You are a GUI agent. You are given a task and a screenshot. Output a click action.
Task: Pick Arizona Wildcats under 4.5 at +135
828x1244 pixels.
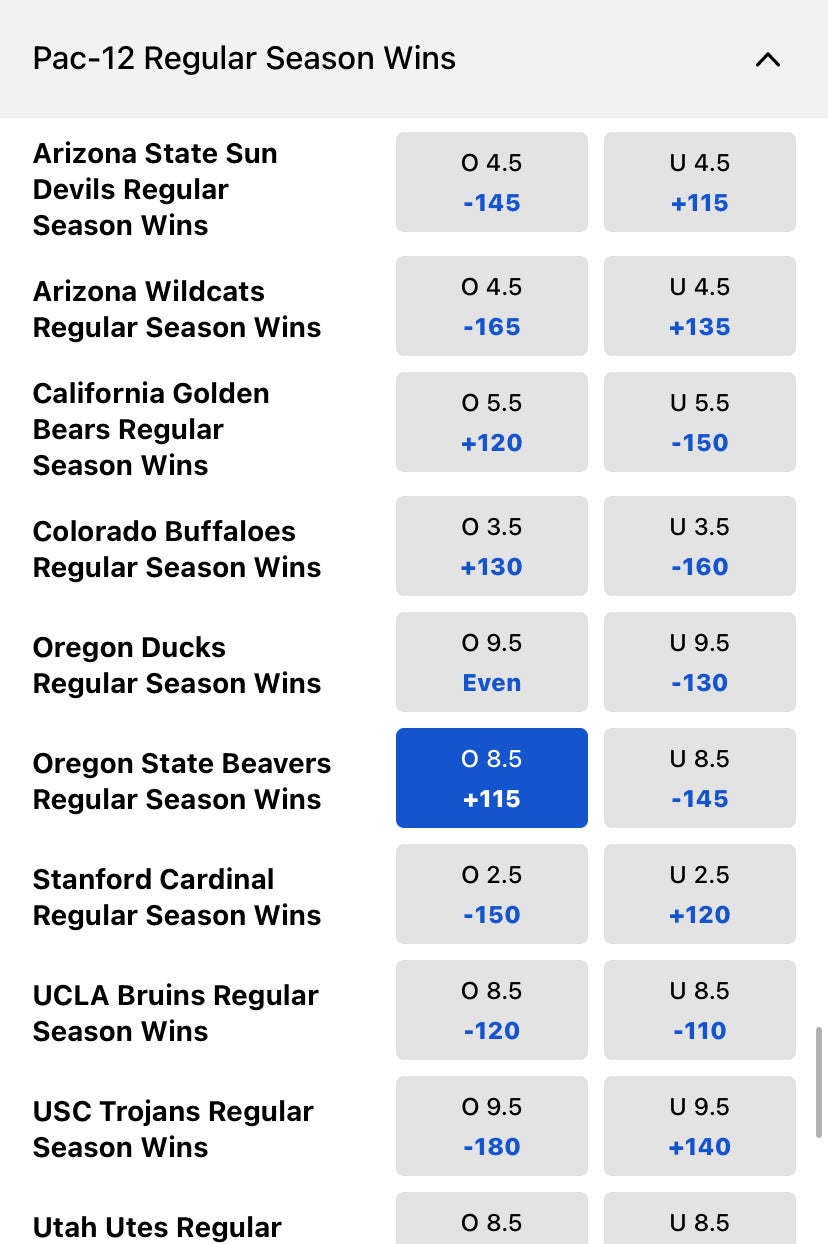[x=699, y=306]
